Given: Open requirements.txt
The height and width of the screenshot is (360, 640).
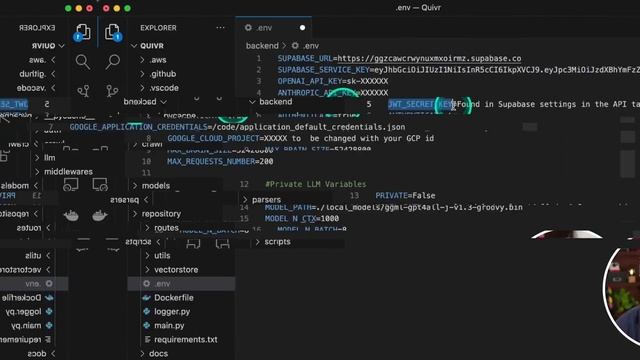Looking at the screenshot, I should [x=186, y=340].
